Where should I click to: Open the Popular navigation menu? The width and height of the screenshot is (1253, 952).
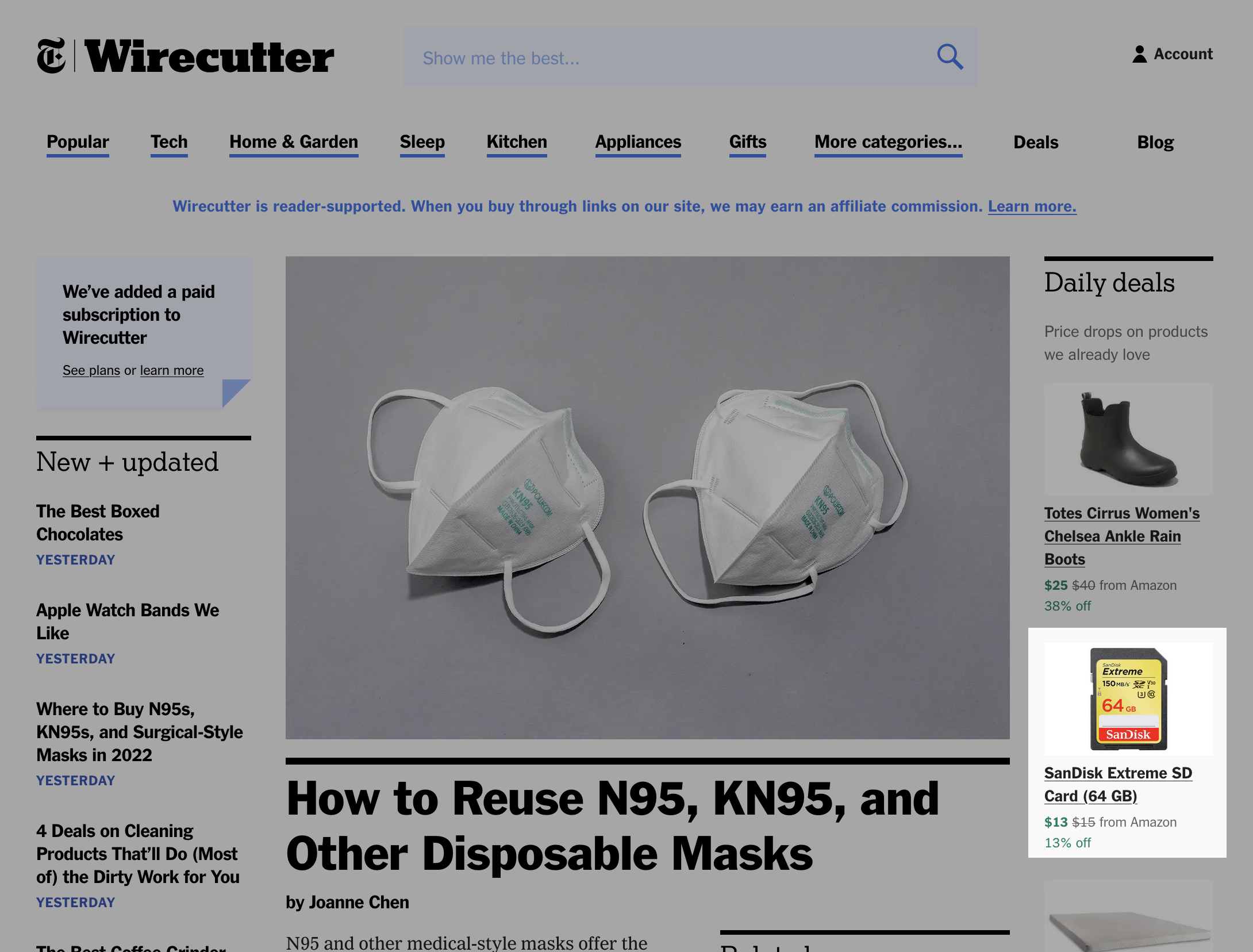[x=78, y=142]
